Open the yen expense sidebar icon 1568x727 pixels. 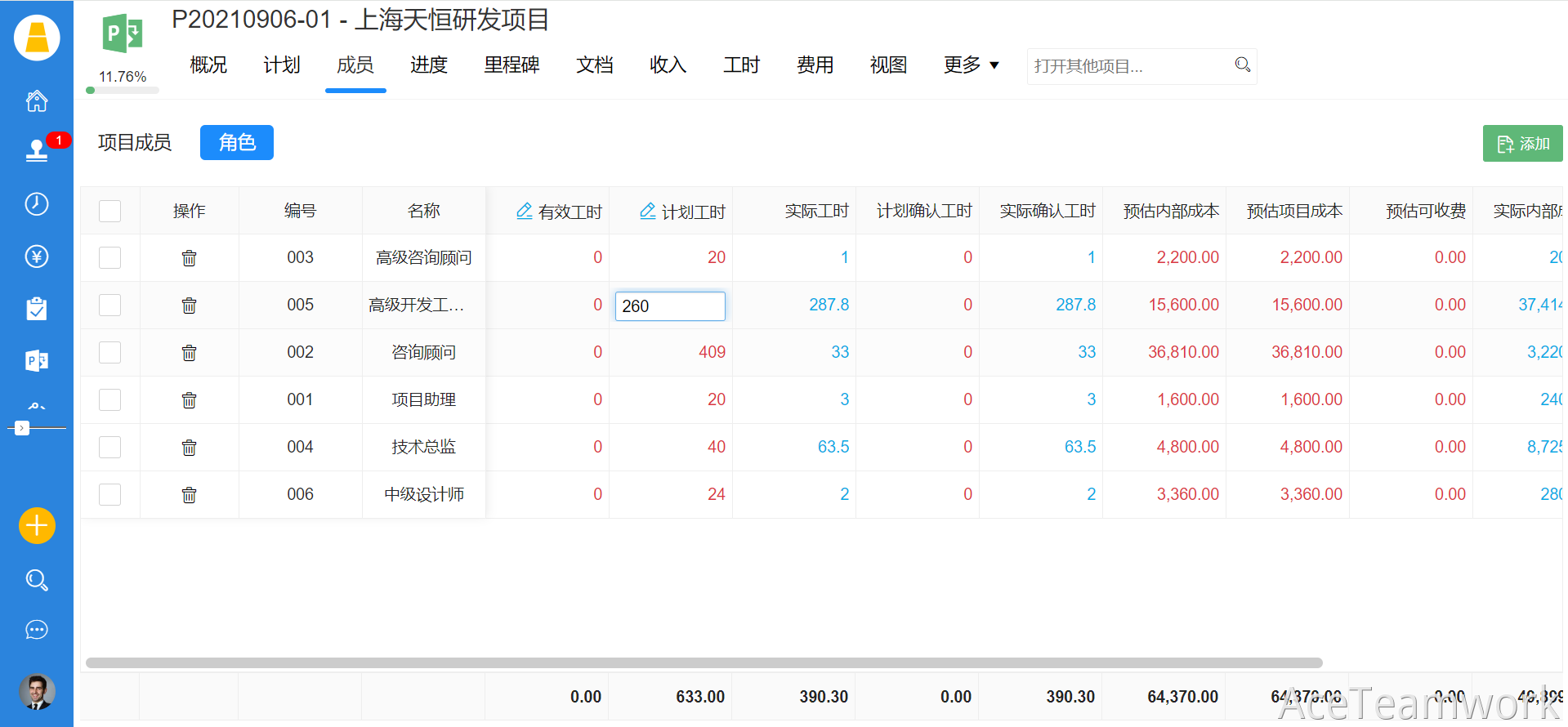[37, 256]
